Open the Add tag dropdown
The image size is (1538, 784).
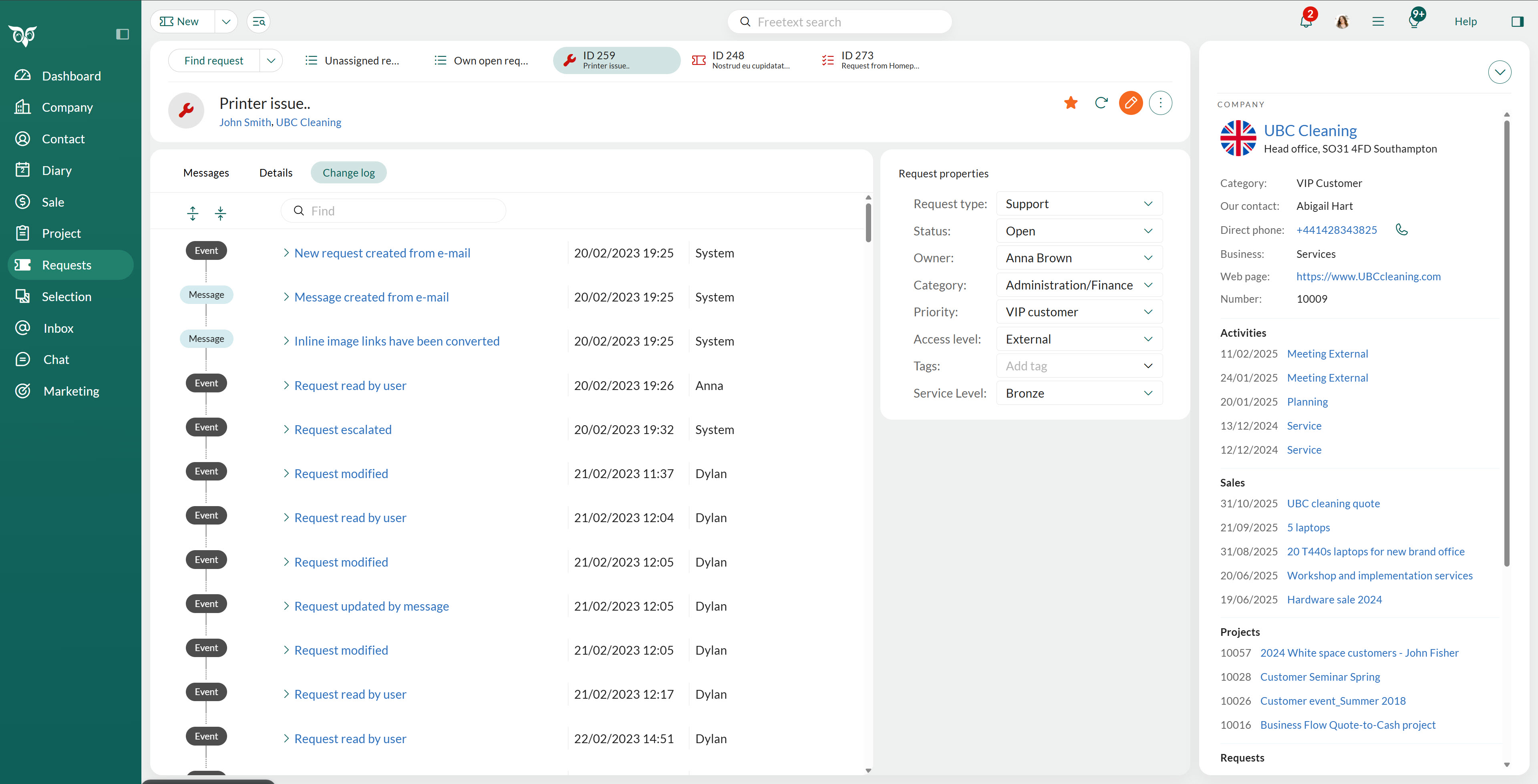coord(1079,366)
